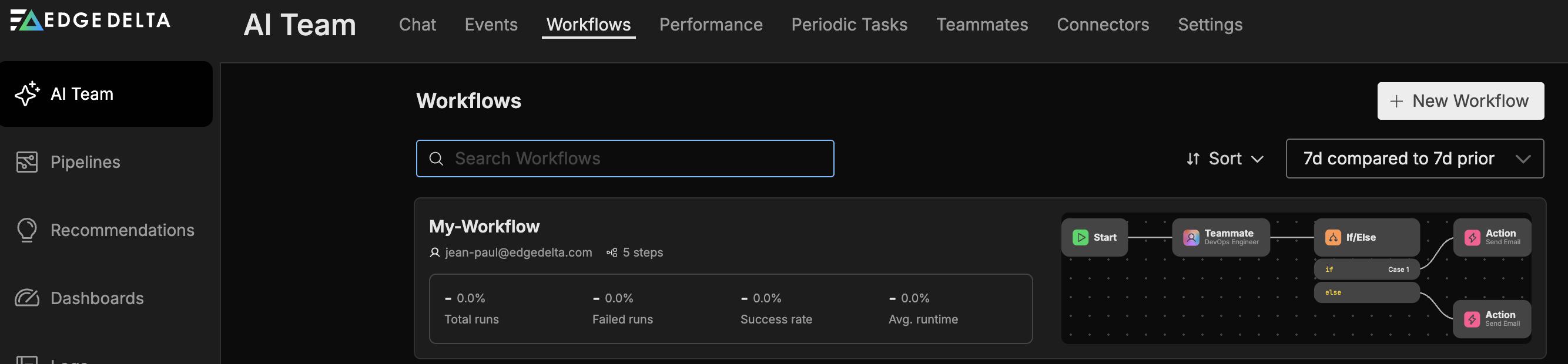
Task: Open Recommendations lightbulb icon
Action: [x=27, y=230]
